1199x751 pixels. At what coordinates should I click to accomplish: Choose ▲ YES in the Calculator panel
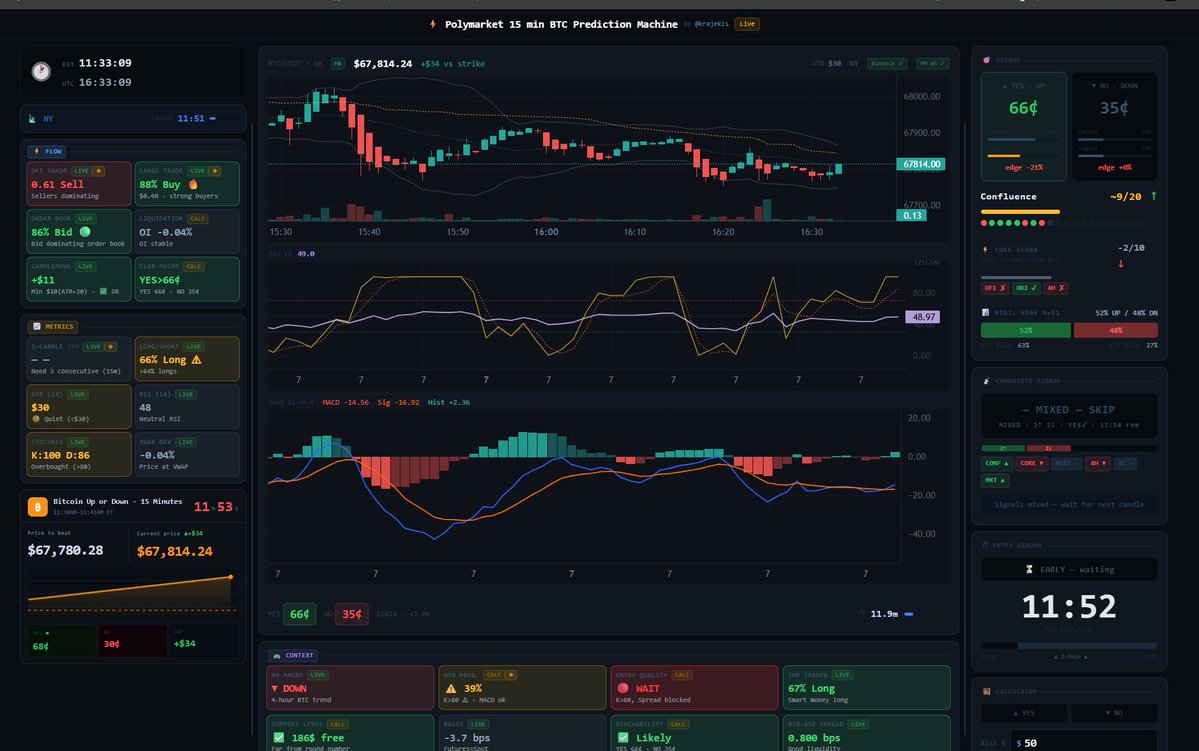tap(1024, 713)
